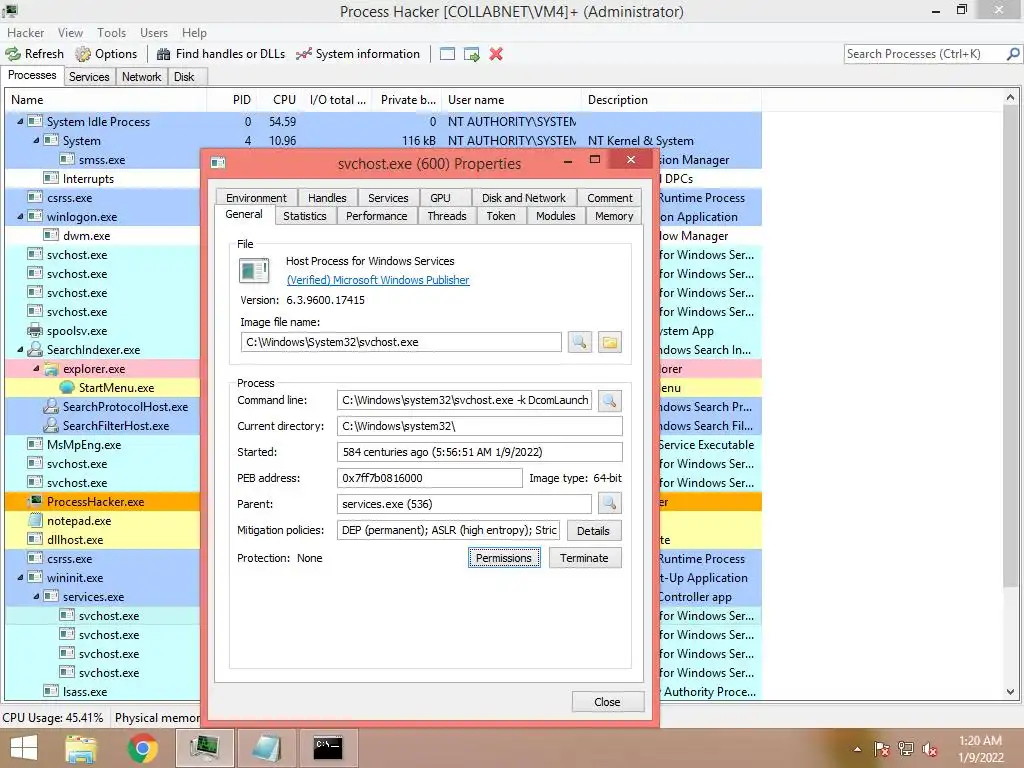Click magnifier icon next to Command line
Viewport: 1024px width, 768px height.
tap(609, 400)
